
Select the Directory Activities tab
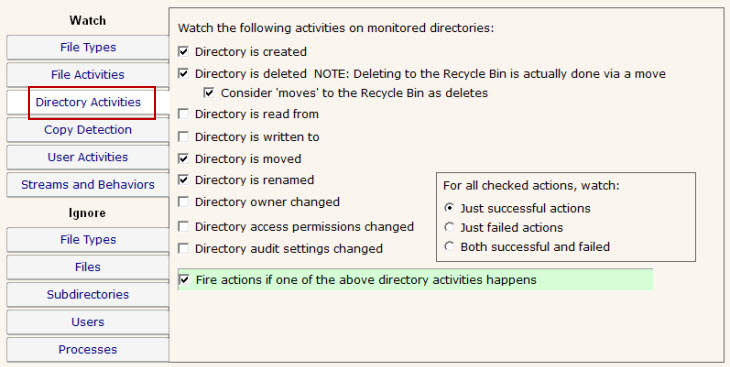pos(88,102)
